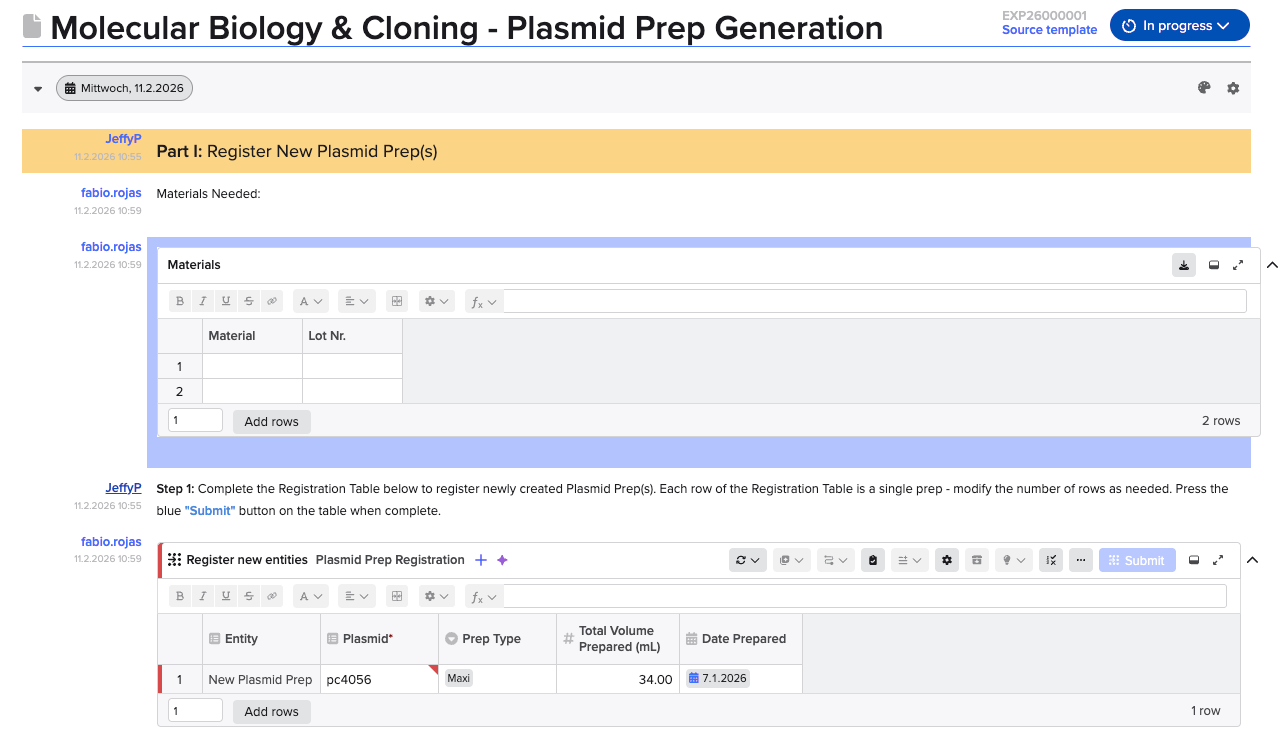Click the Submit button on the registration table

(x=1135, y=560)
